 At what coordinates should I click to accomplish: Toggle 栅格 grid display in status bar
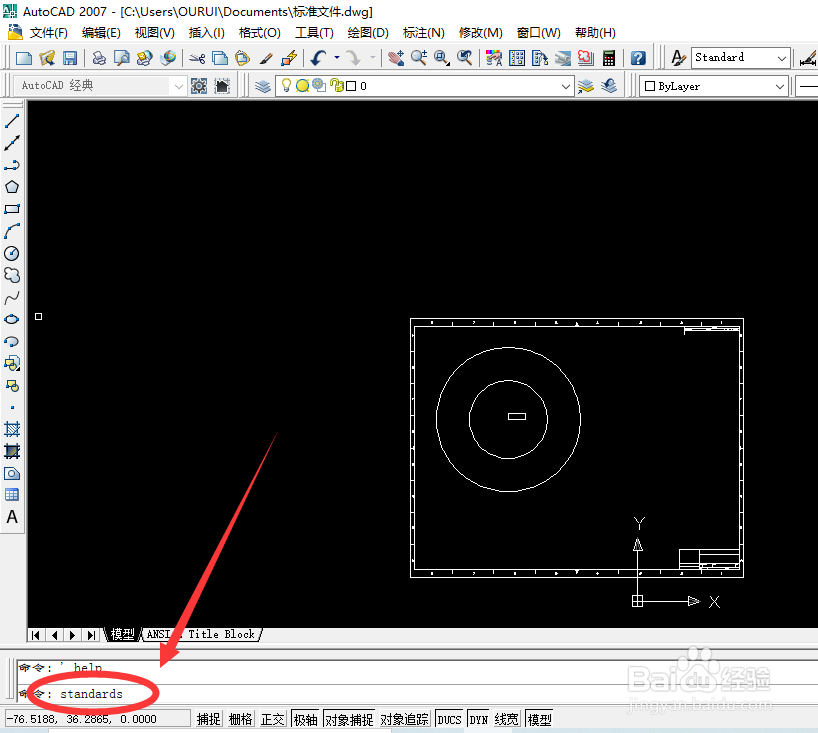pos(240,719)
